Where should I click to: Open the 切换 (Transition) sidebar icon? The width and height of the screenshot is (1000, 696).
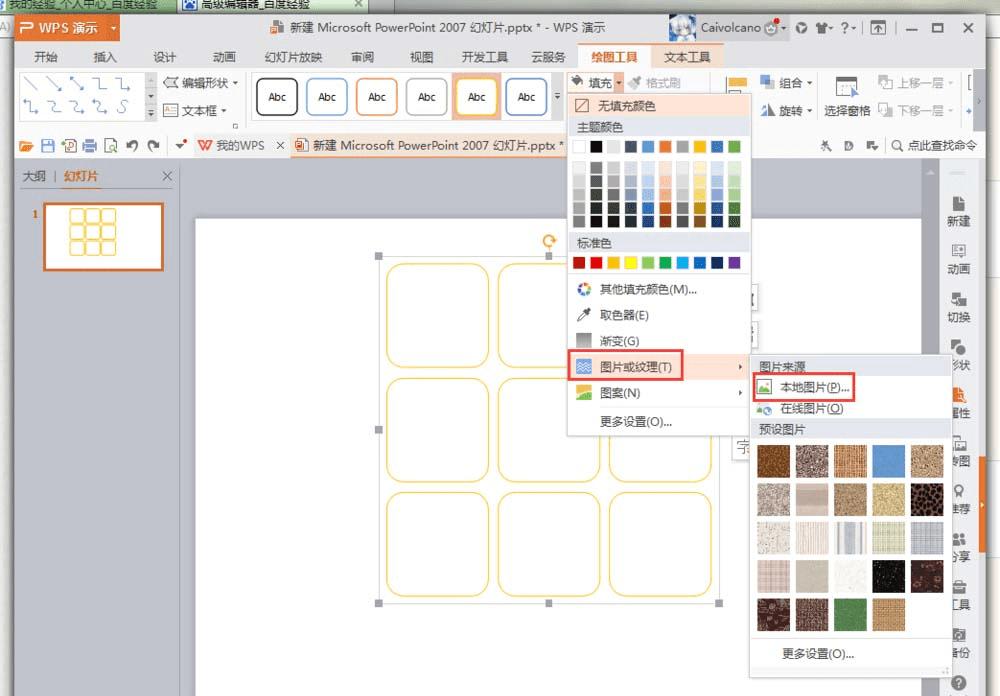click(x=958, y=306)
